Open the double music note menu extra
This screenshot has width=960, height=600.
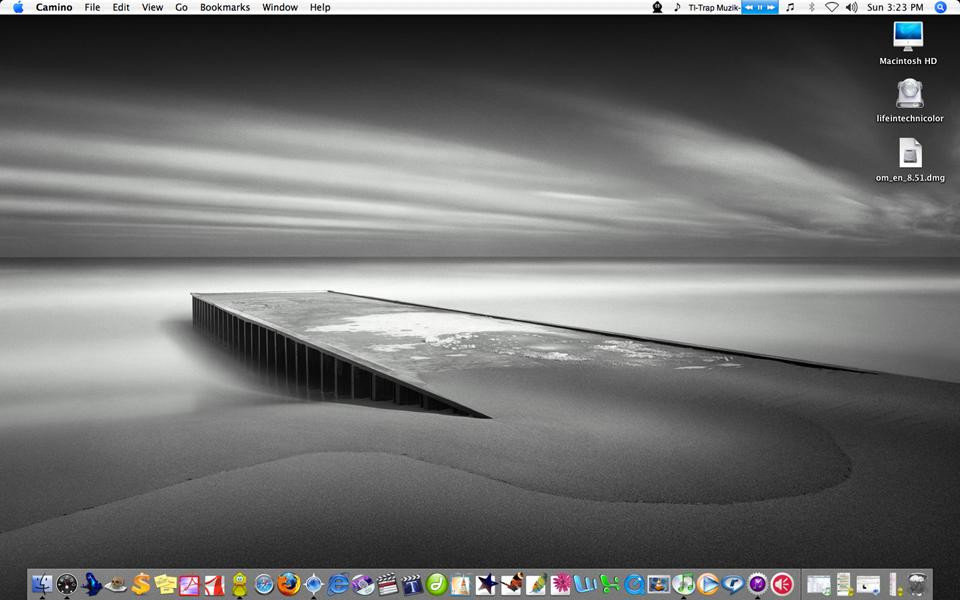point(790,7)
